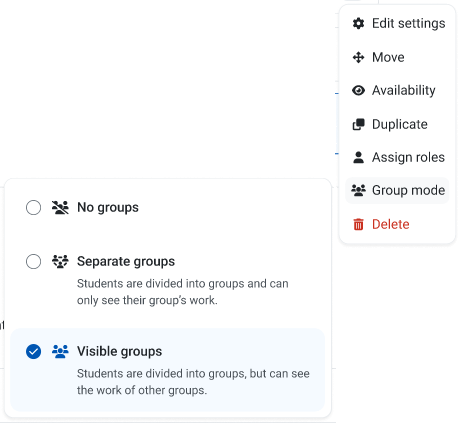Click the Assign roles person icon
Screen dimensions: 461x424
[x=358, y=157]
